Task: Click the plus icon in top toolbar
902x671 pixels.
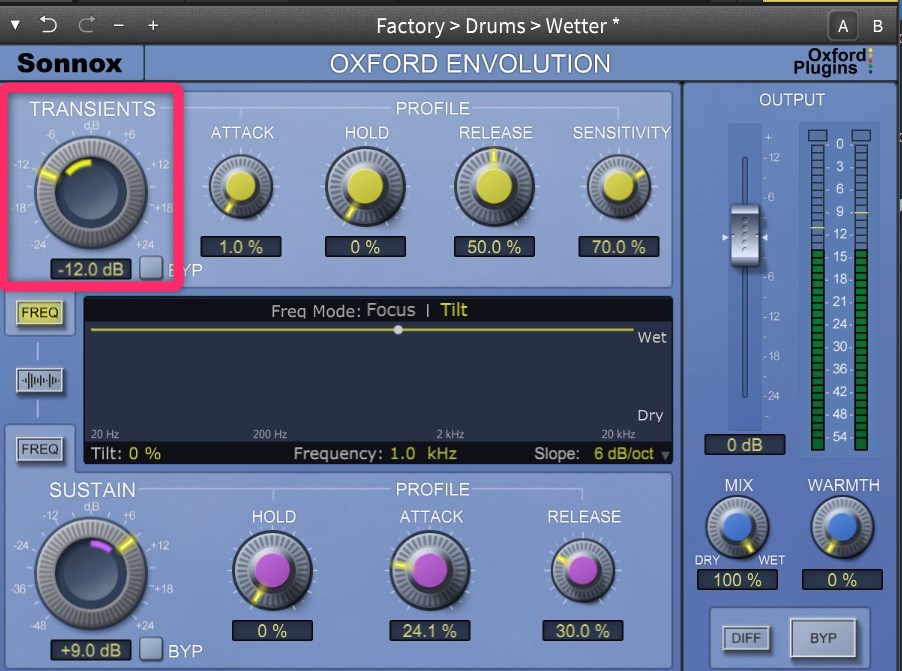Action: tap(153, 25)
